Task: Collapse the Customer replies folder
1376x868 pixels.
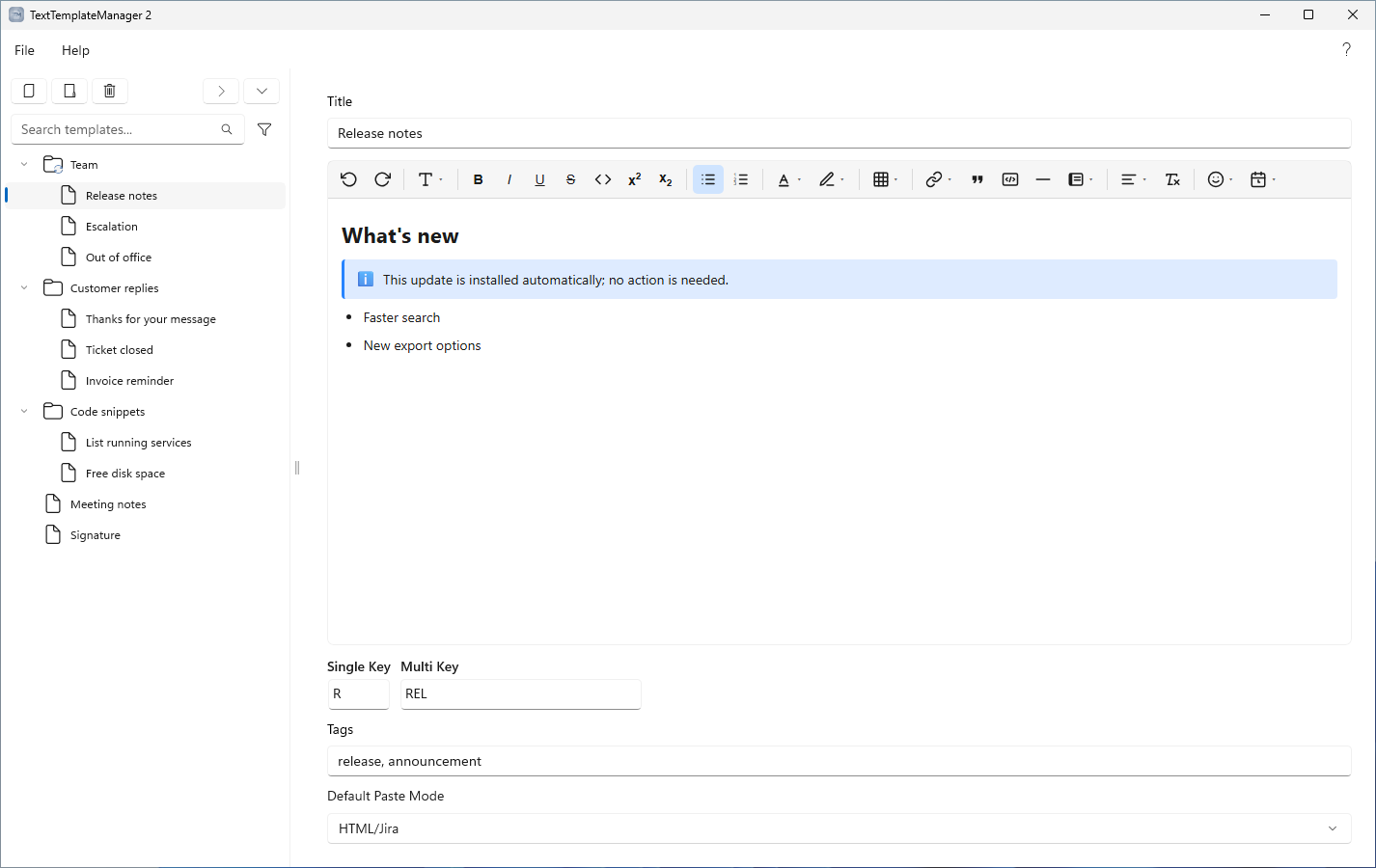Action: tap(24, 288)
